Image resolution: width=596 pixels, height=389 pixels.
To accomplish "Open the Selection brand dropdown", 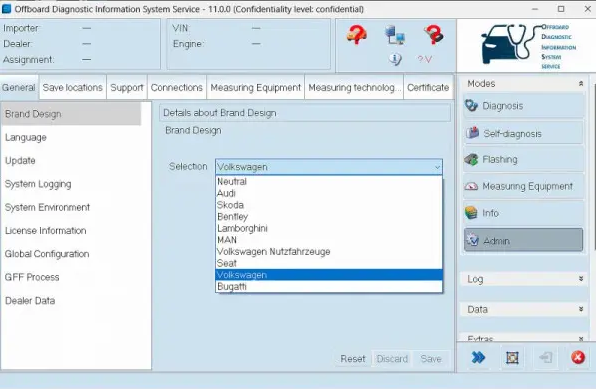I will point(329,167).
